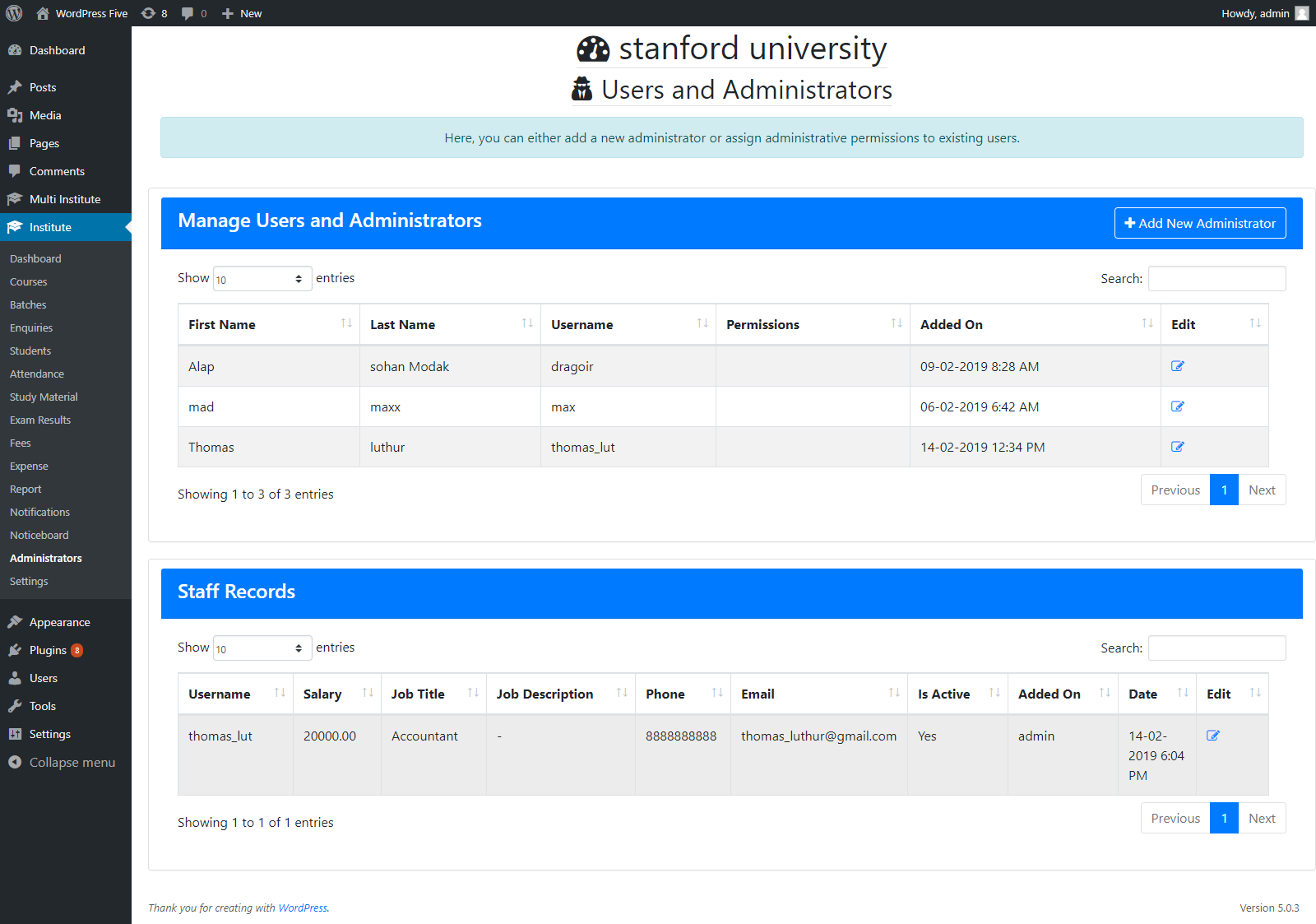Open Multi Institute menu
Image resolution: width=1316 pixels, height=924 pixels.
[66, 199]
